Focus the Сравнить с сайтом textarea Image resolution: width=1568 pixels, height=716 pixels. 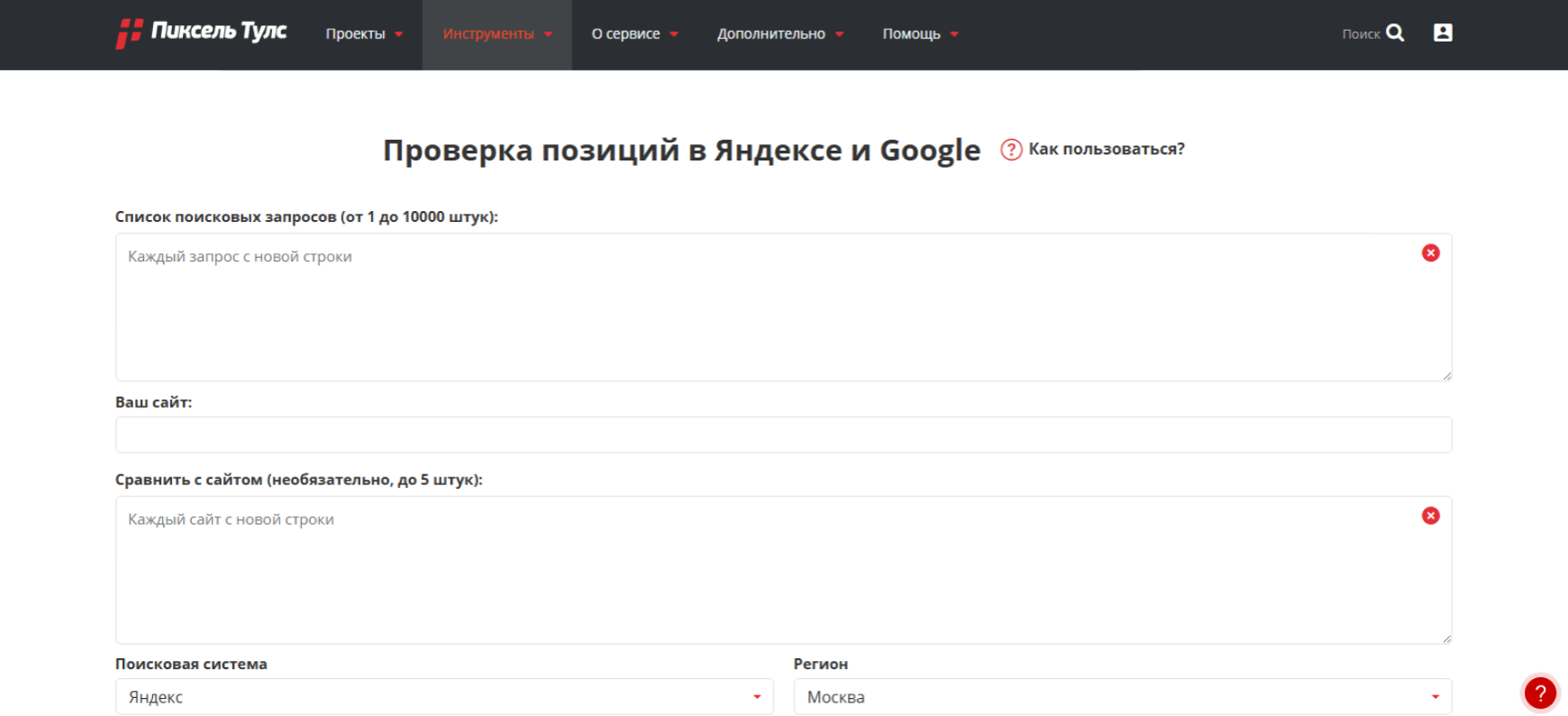click(783, 570)
